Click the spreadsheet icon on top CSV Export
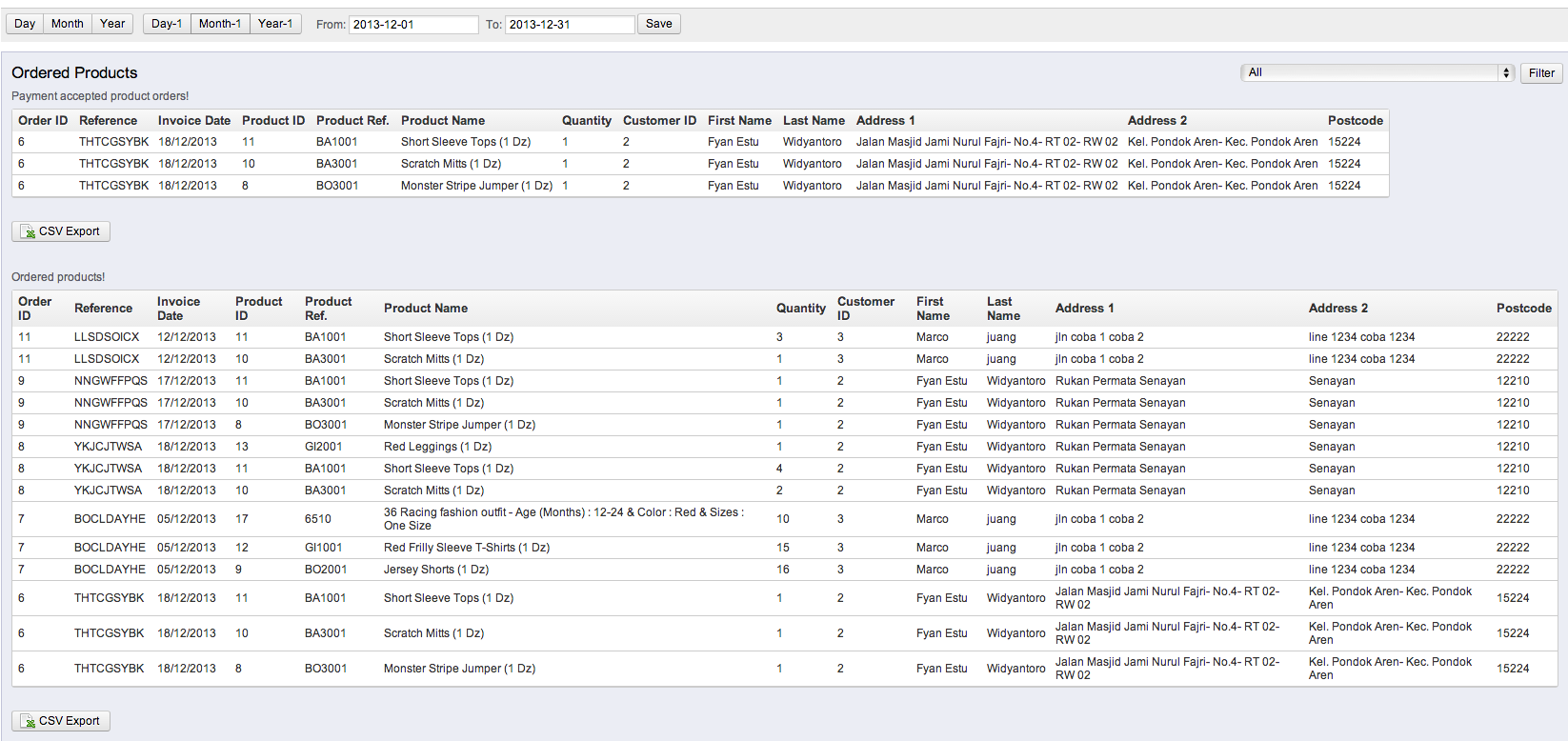 pyautogui.click(x=28, y=231)
